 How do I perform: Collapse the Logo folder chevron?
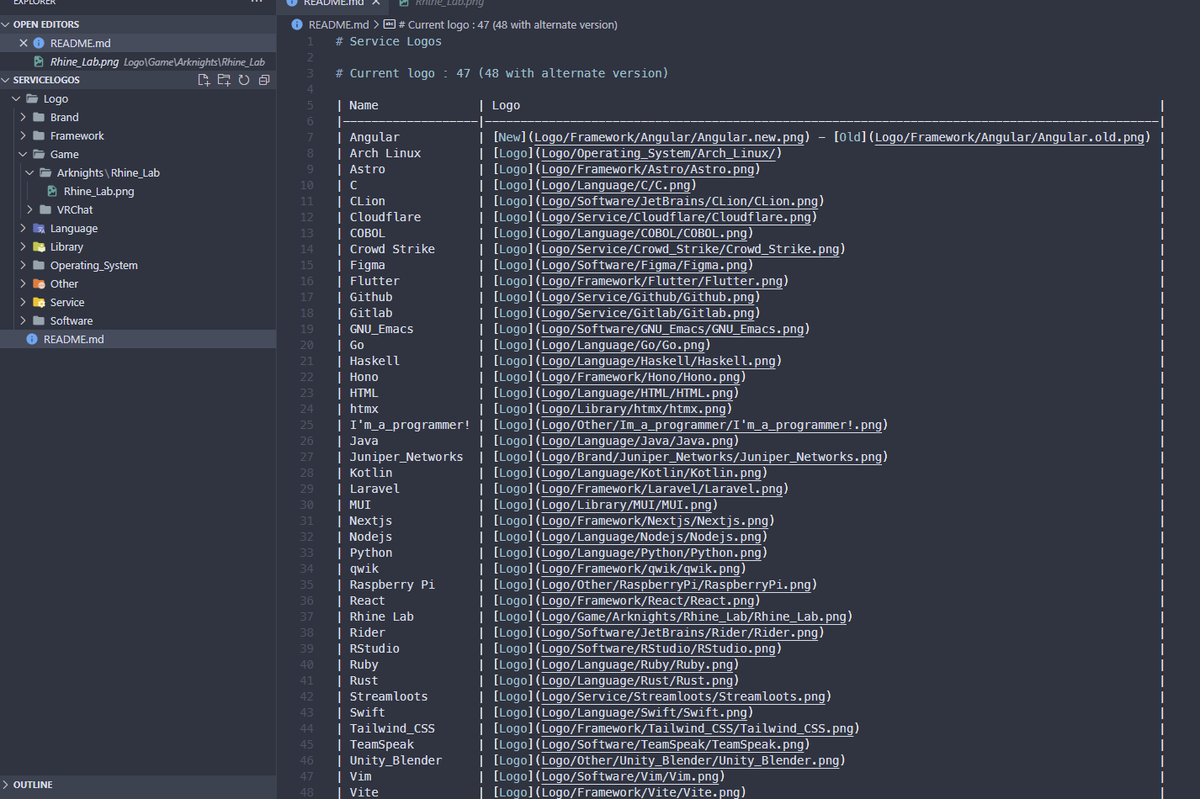click(x=16, y=99)
